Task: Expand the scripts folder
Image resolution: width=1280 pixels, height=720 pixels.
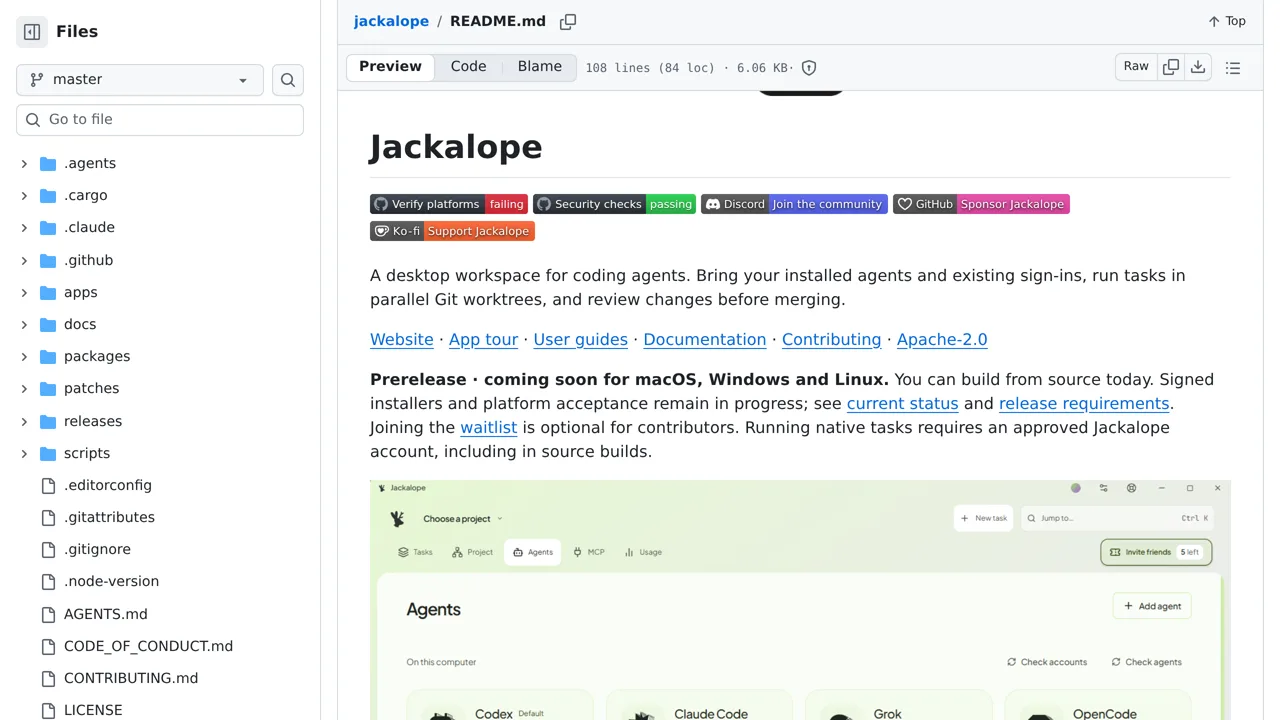Action: coord(24,454)
